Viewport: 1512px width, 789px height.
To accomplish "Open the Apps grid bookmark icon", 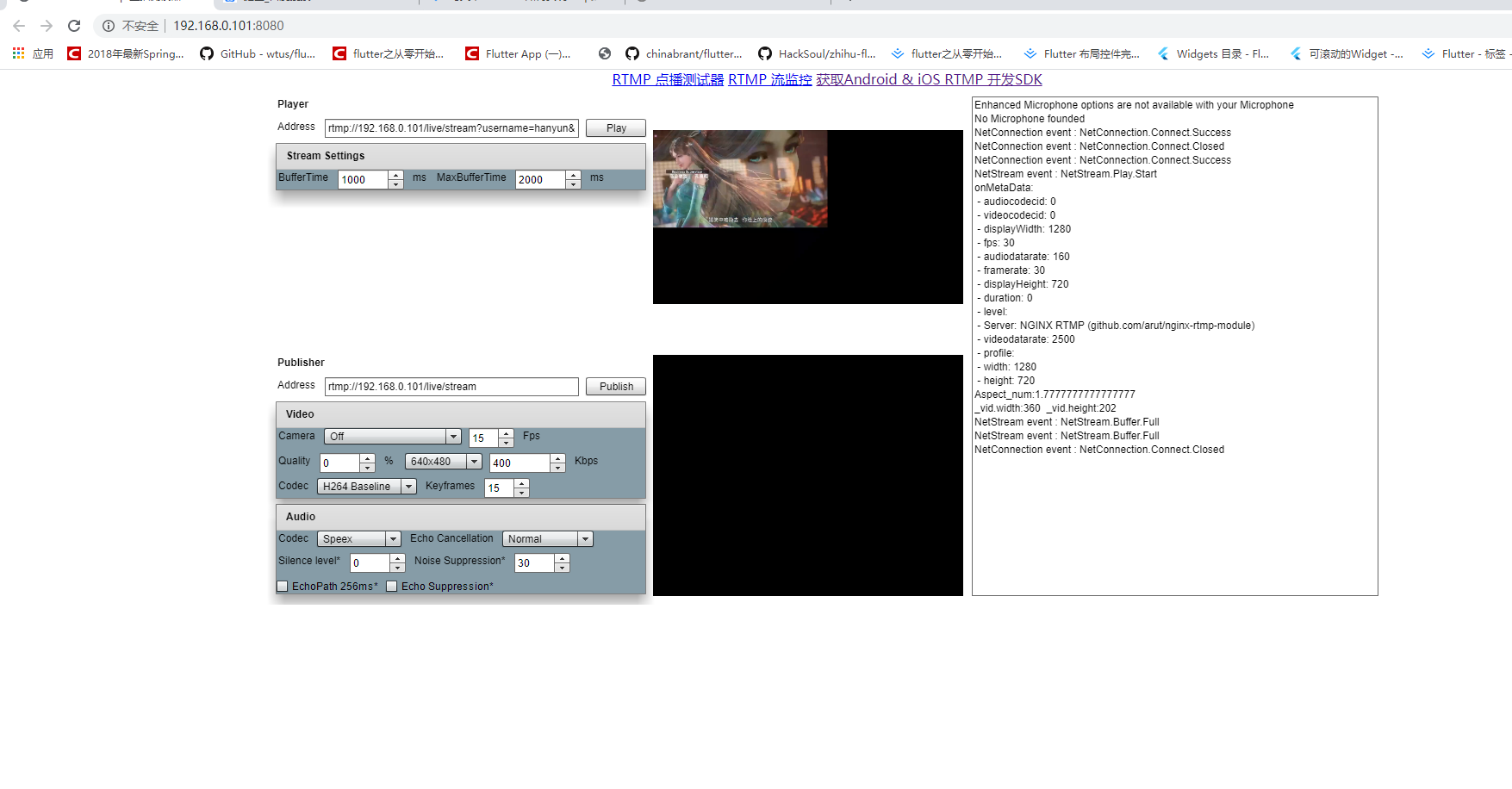I will tap(18, 53).
